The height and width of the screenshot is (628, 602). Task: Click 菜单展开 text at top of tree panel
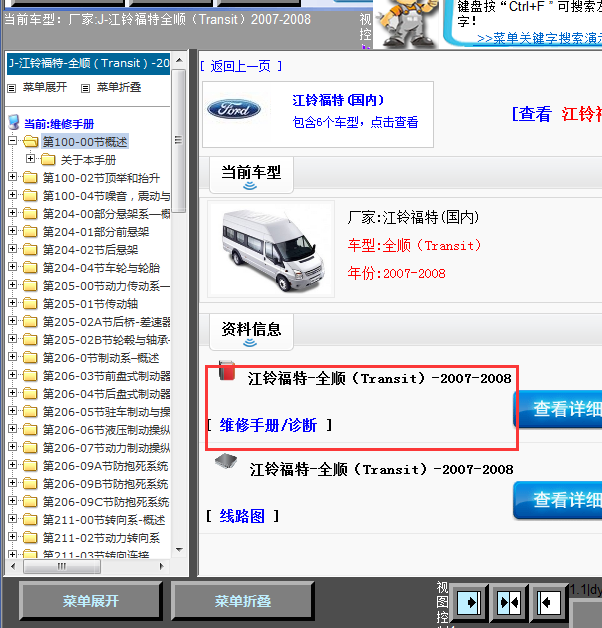[45, 87]
